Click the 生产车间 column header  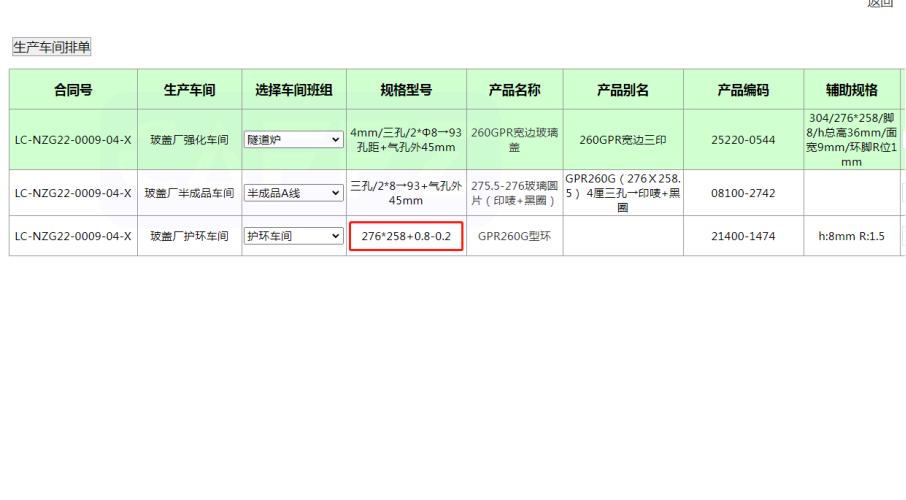(x=189, y=90)
